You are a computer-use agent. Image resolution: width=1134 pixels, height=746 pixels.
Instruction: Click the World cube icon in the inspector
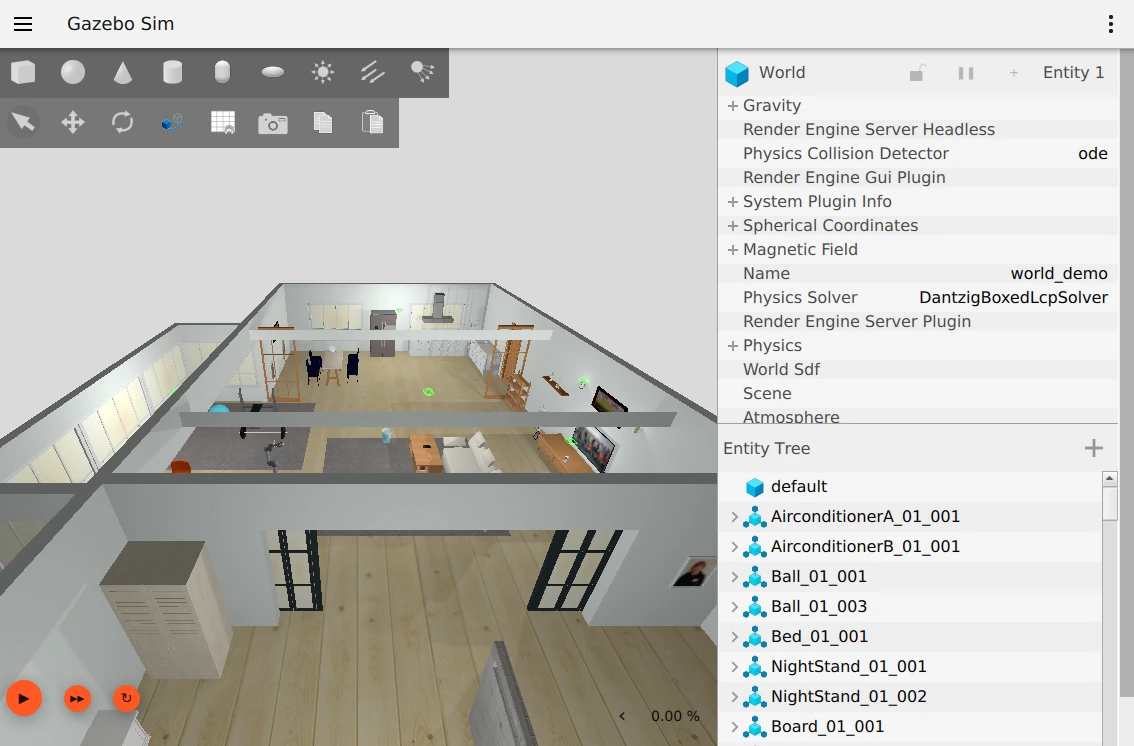tap(737, 73)
